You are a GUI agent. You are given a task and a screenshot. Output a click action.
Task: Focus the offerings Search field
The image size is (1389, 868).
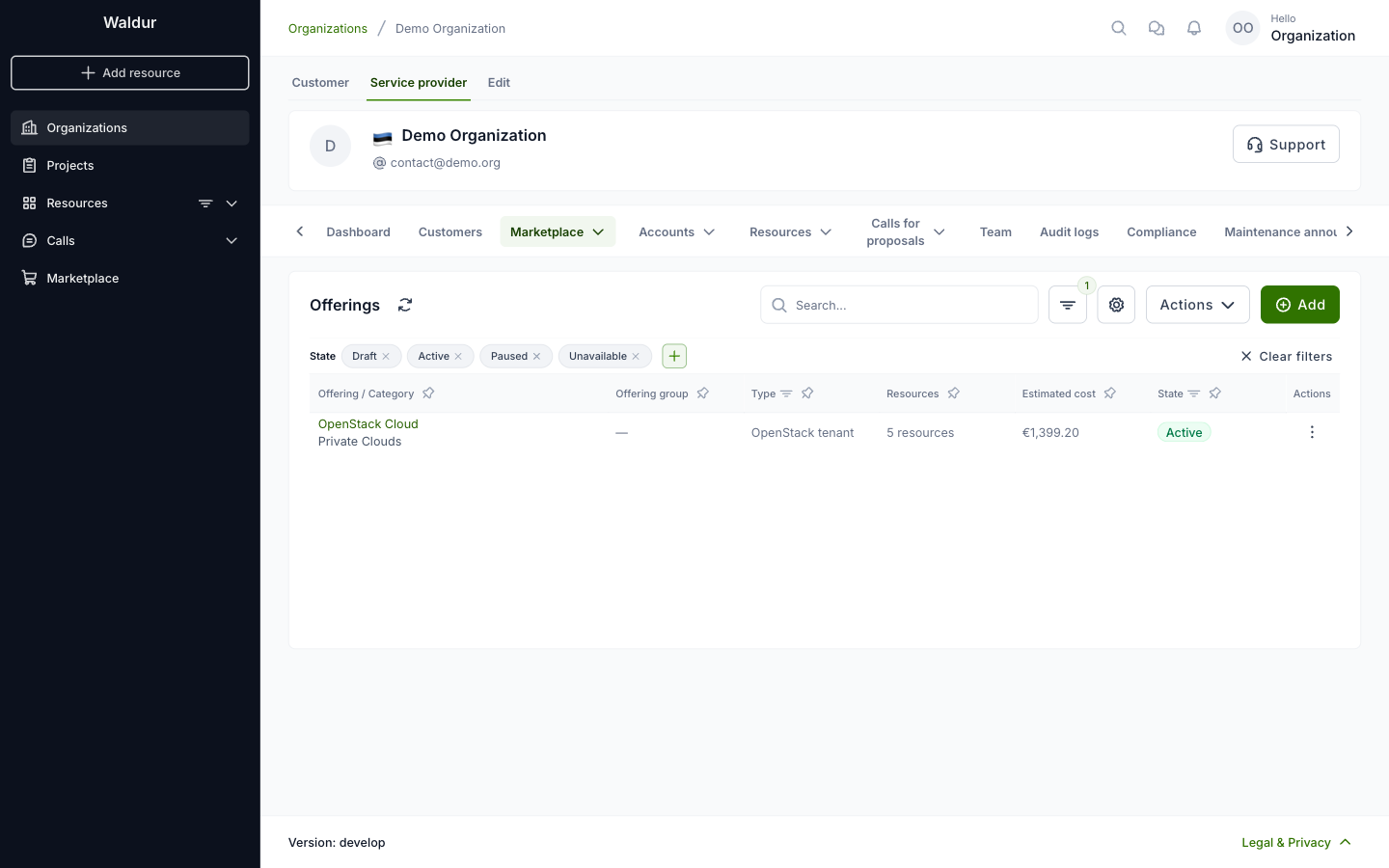[x=899, y=305]
